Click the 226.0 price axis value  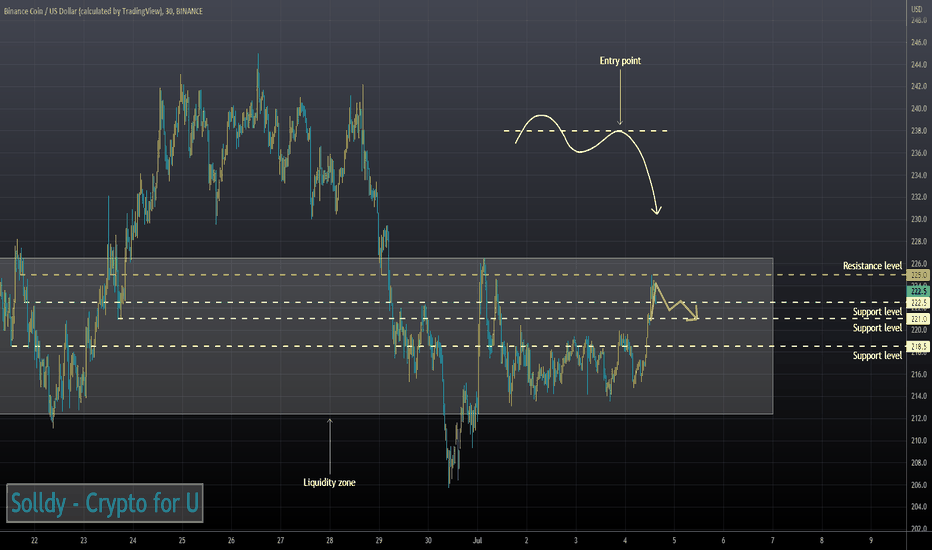click(919, 263)
